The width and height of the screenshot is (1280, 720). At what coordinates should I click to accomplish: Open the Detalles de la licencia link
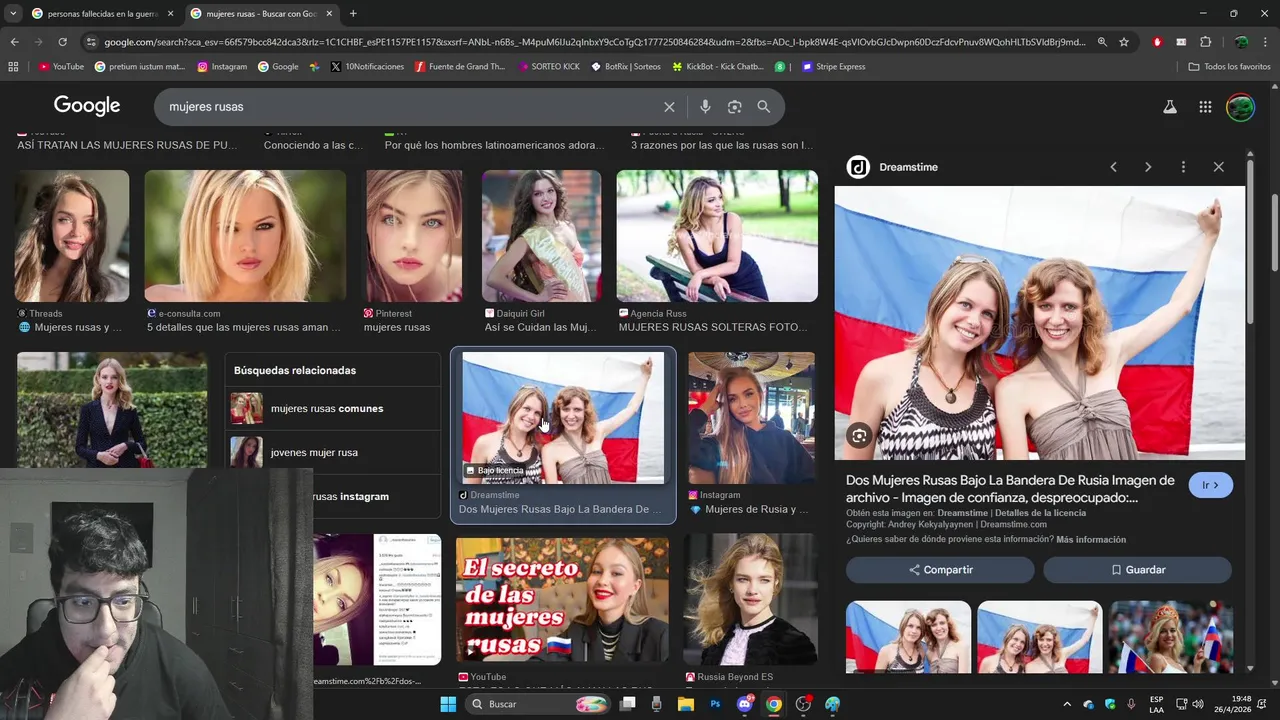coord(1040,513)
